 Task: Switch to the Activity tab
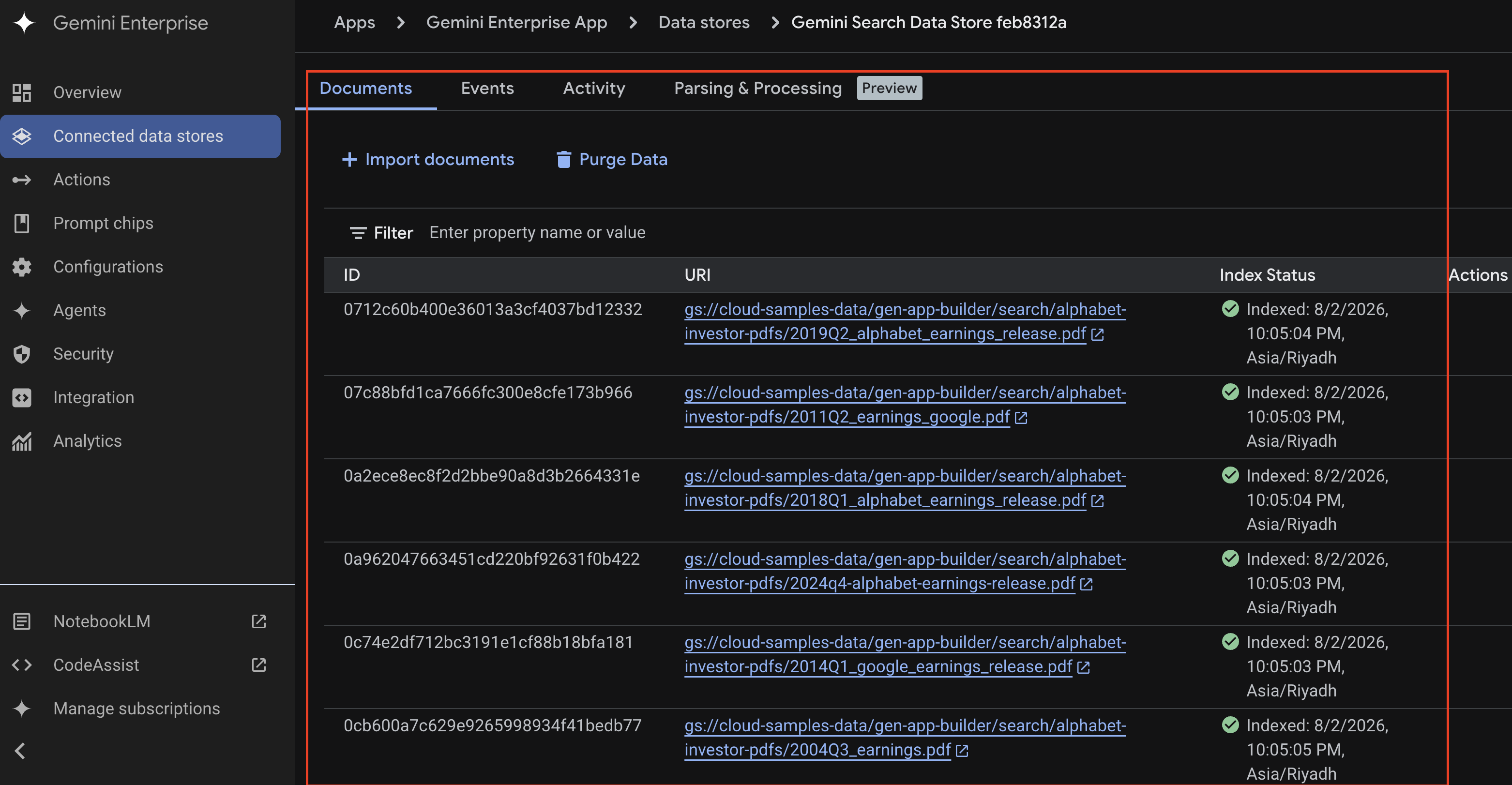(x=594, y=88)
